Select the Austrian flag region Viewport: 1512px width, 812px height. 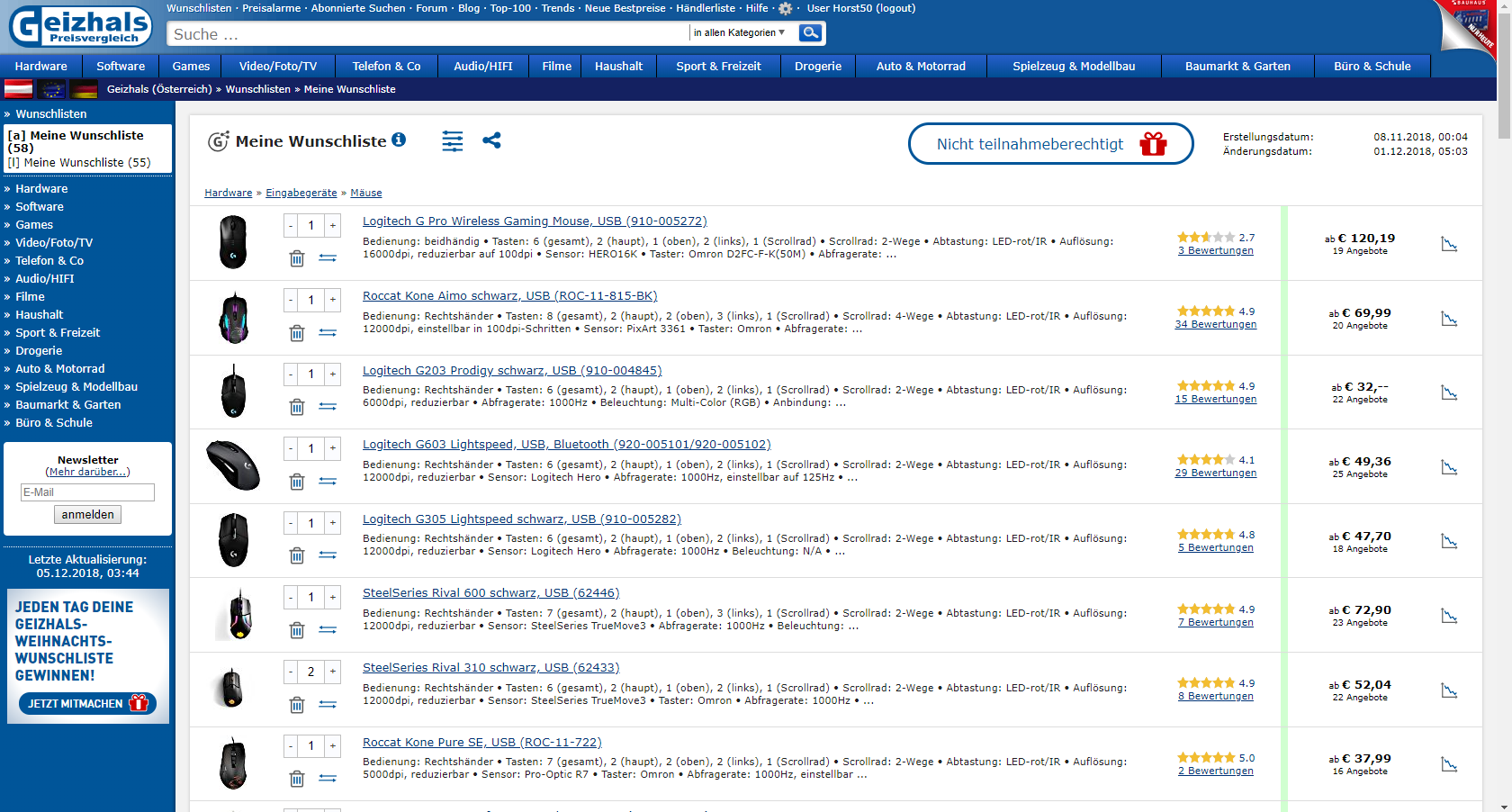(19, 89)
